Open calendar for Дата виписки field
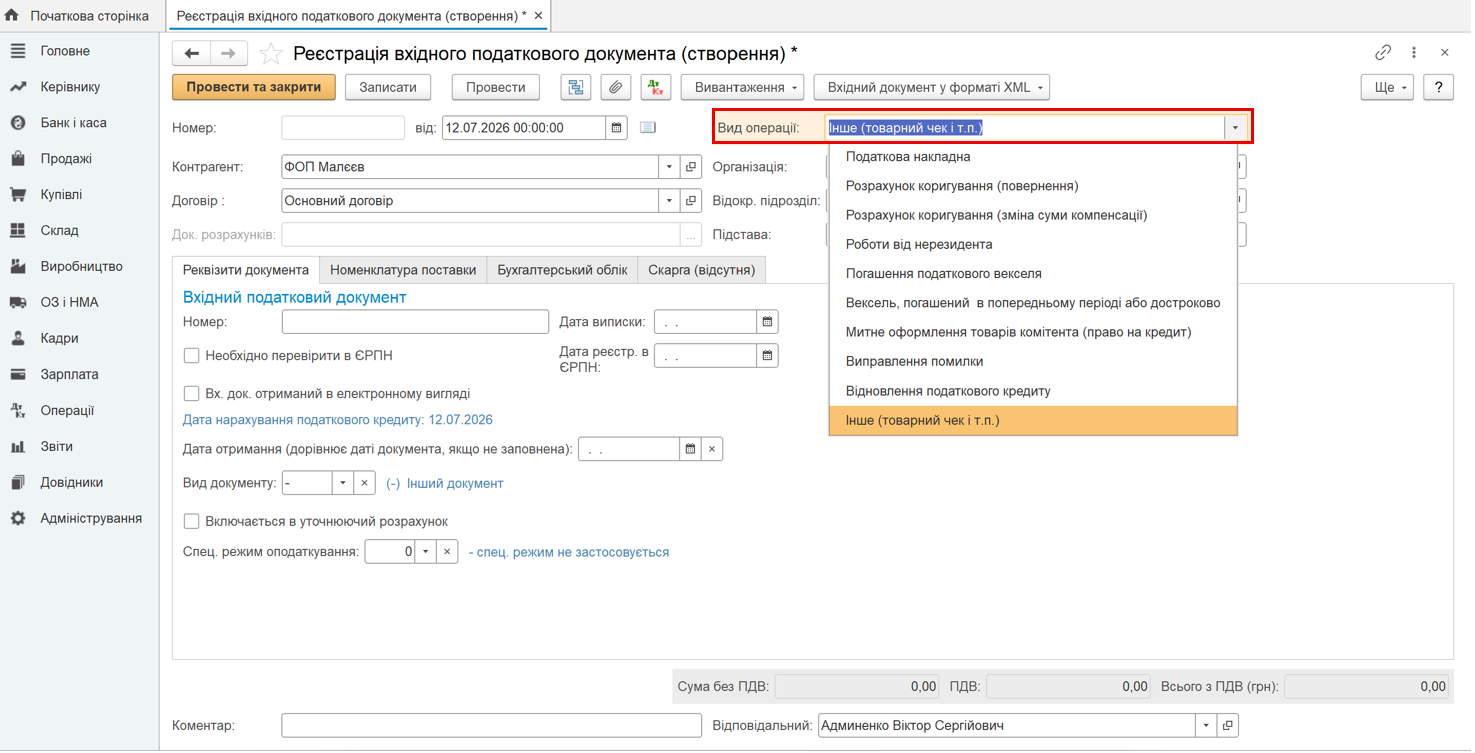 (x=767, y=322)
